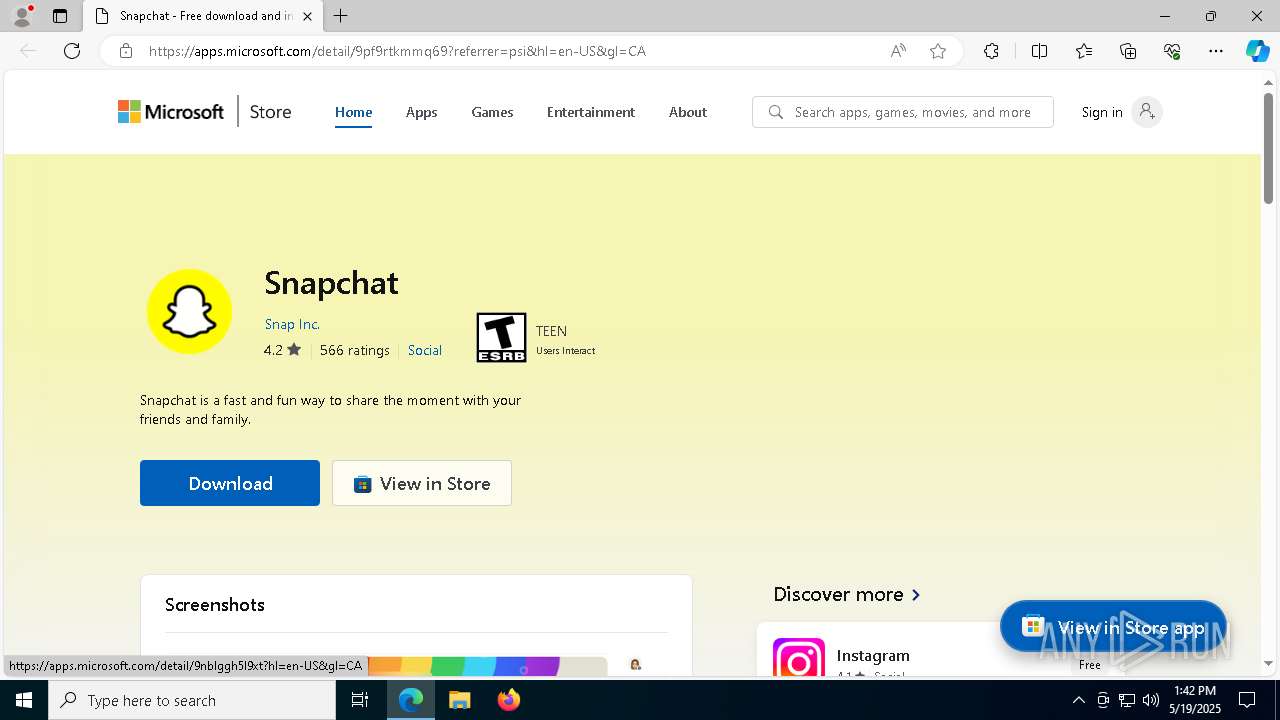Open Firefox from taskbar

pos(508,700)
